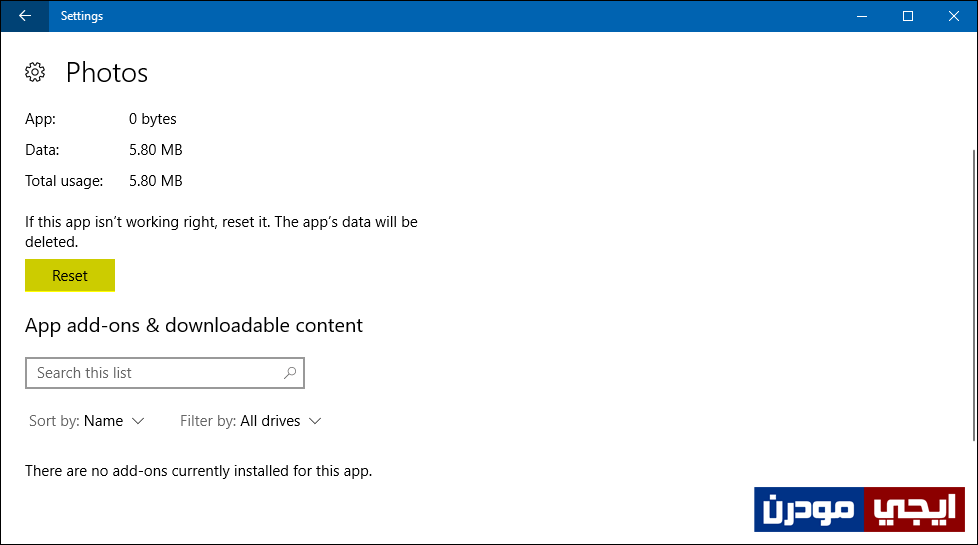Open the Sort by: Name dropdown
The height and width of the screenshot is (545, 978).
(x=87, y=421)
